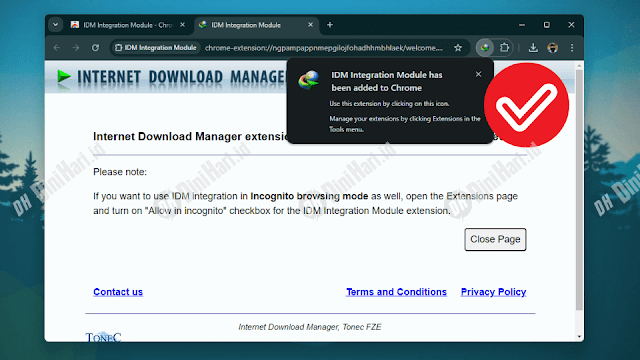Click the IDM Integration Module site chip
This screenshot has height=360, width=640.
click(x=156, y=48)
